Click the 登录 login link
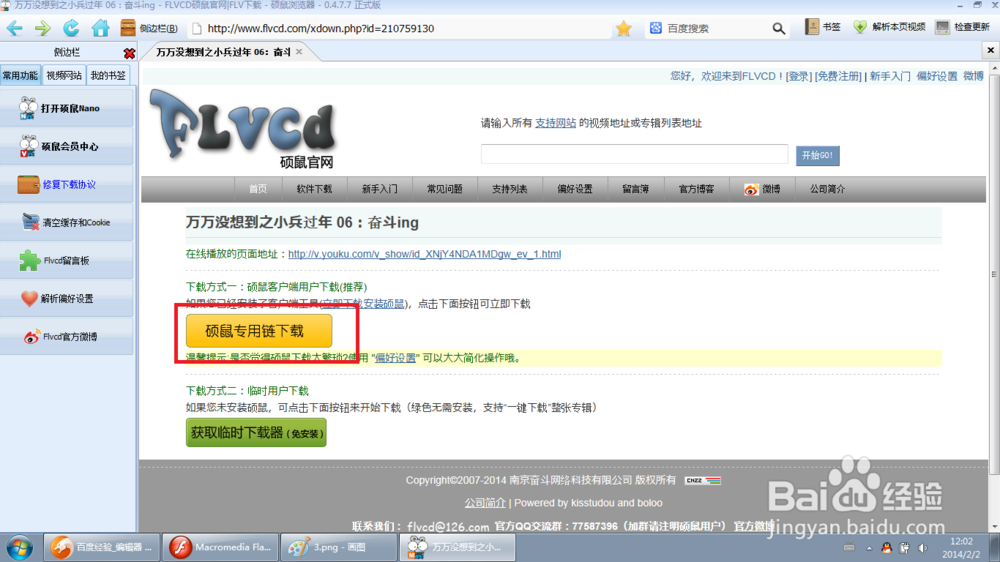 tap(798, 76)
